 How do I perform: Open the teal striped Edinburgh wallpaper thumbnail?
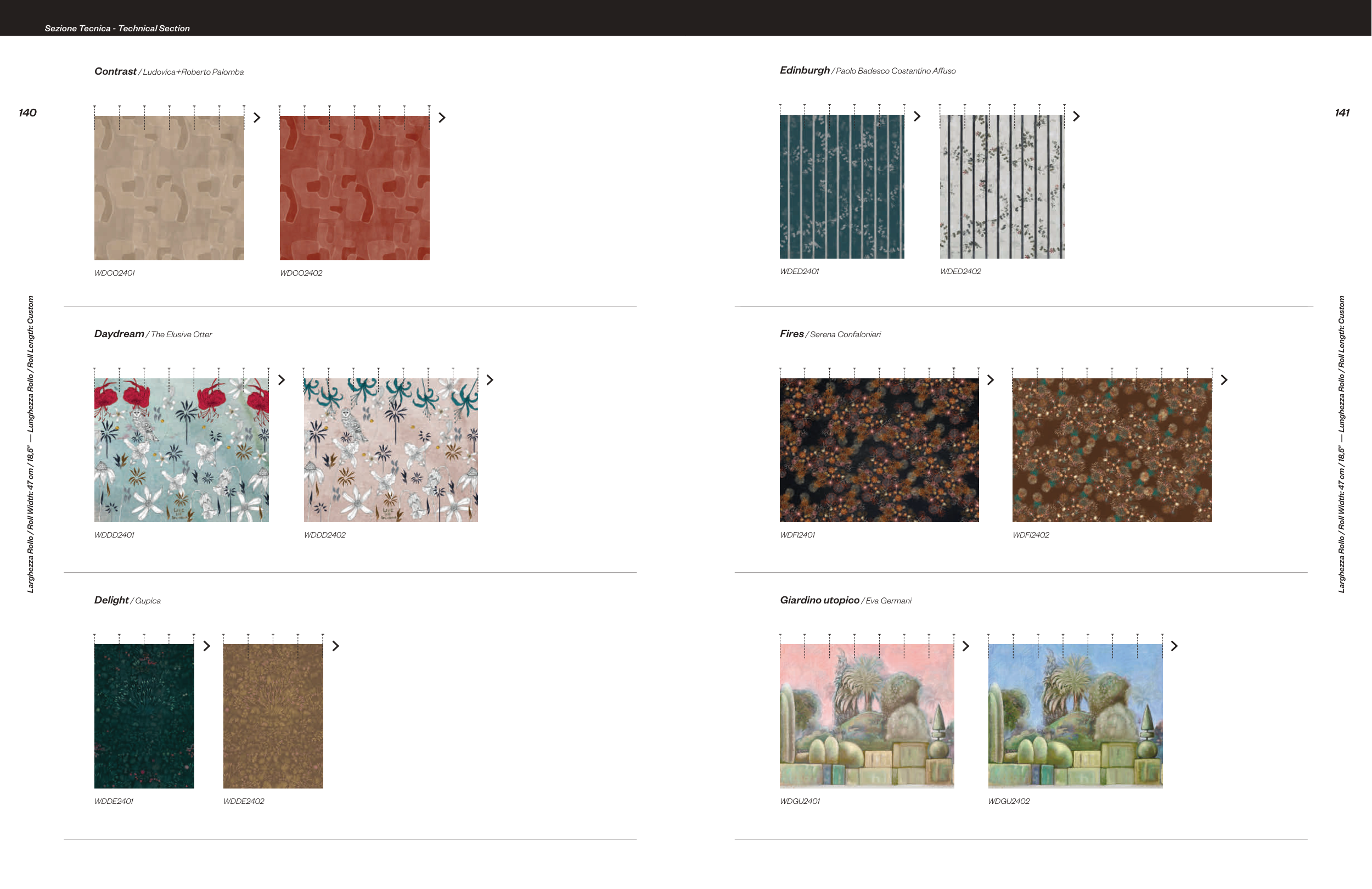842,186
